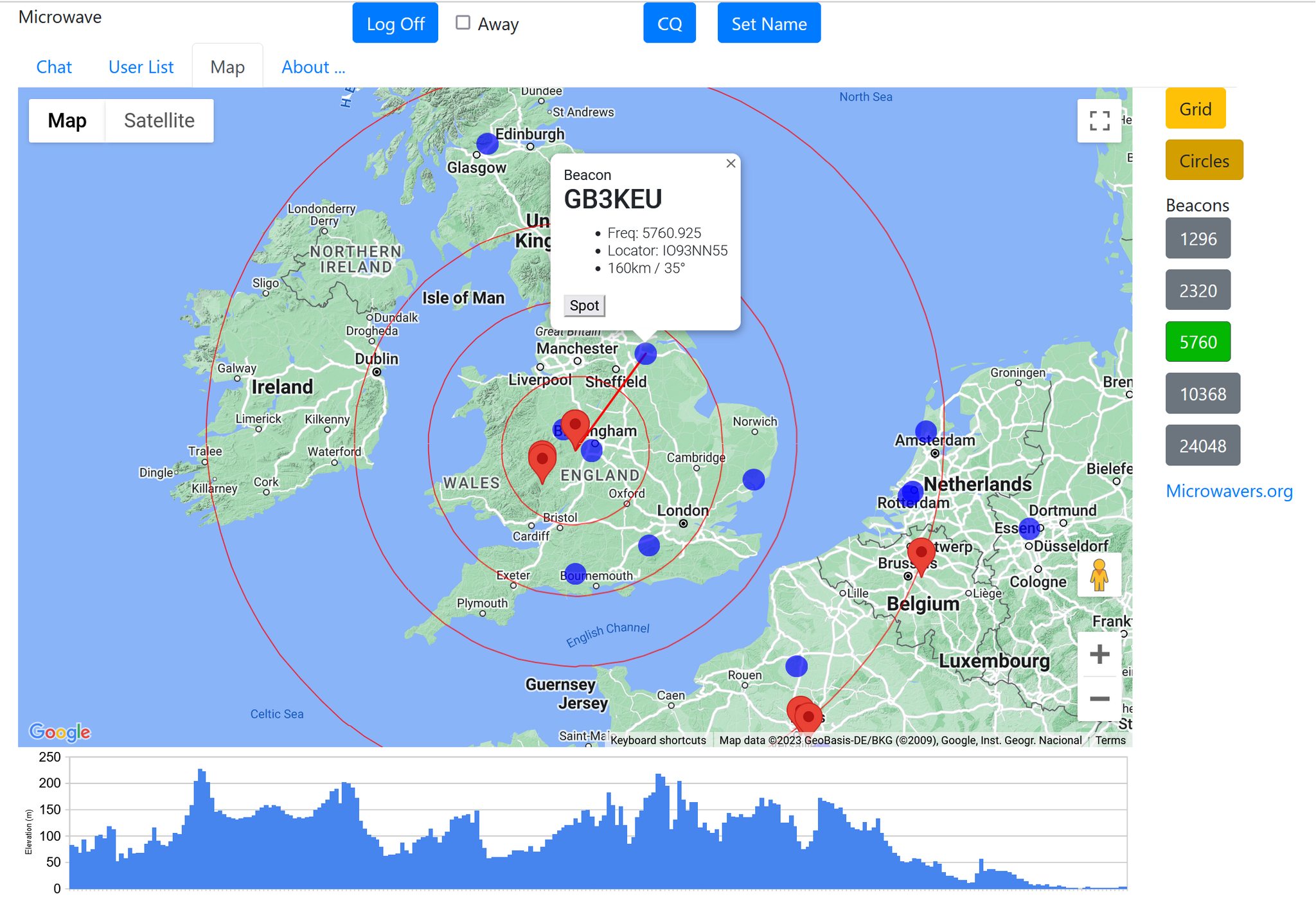Click the Spot button in beacon popup

(x=584, y=305)
